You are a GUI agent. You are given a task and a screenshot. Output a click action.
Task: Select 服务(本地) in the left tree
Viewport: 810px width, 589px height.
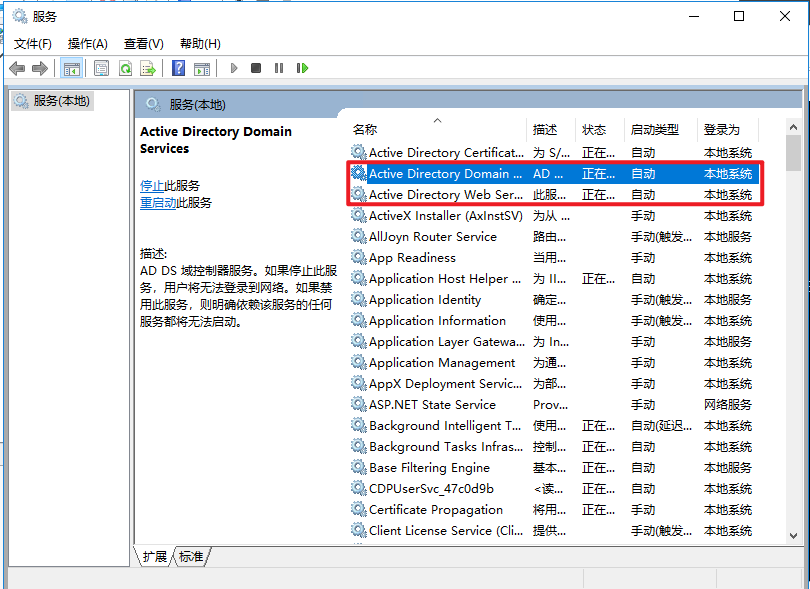61,101
